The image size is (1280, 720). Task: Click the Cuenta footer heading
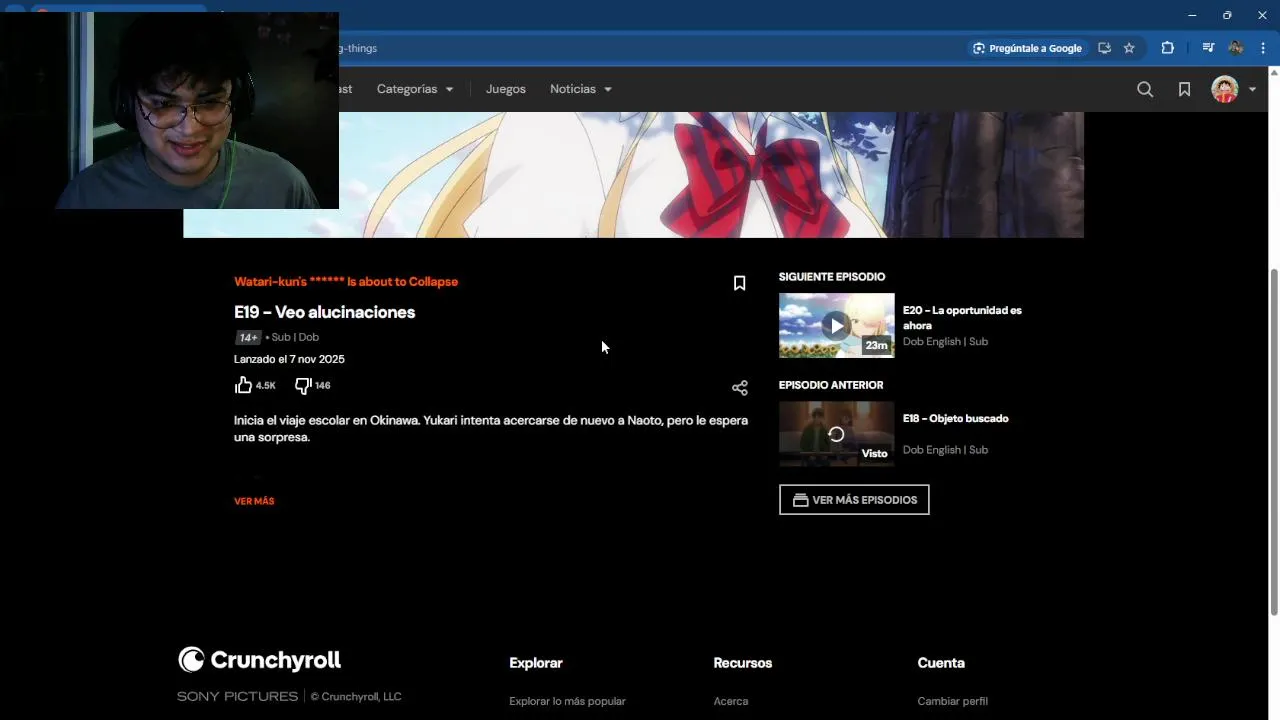tap(941, 663)
